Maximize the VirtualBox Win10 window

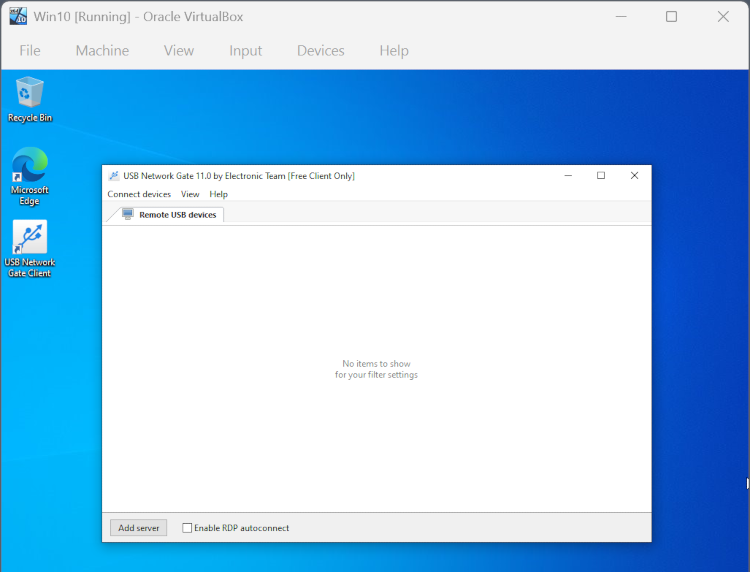pyautogui.click(x=672, y=17)
